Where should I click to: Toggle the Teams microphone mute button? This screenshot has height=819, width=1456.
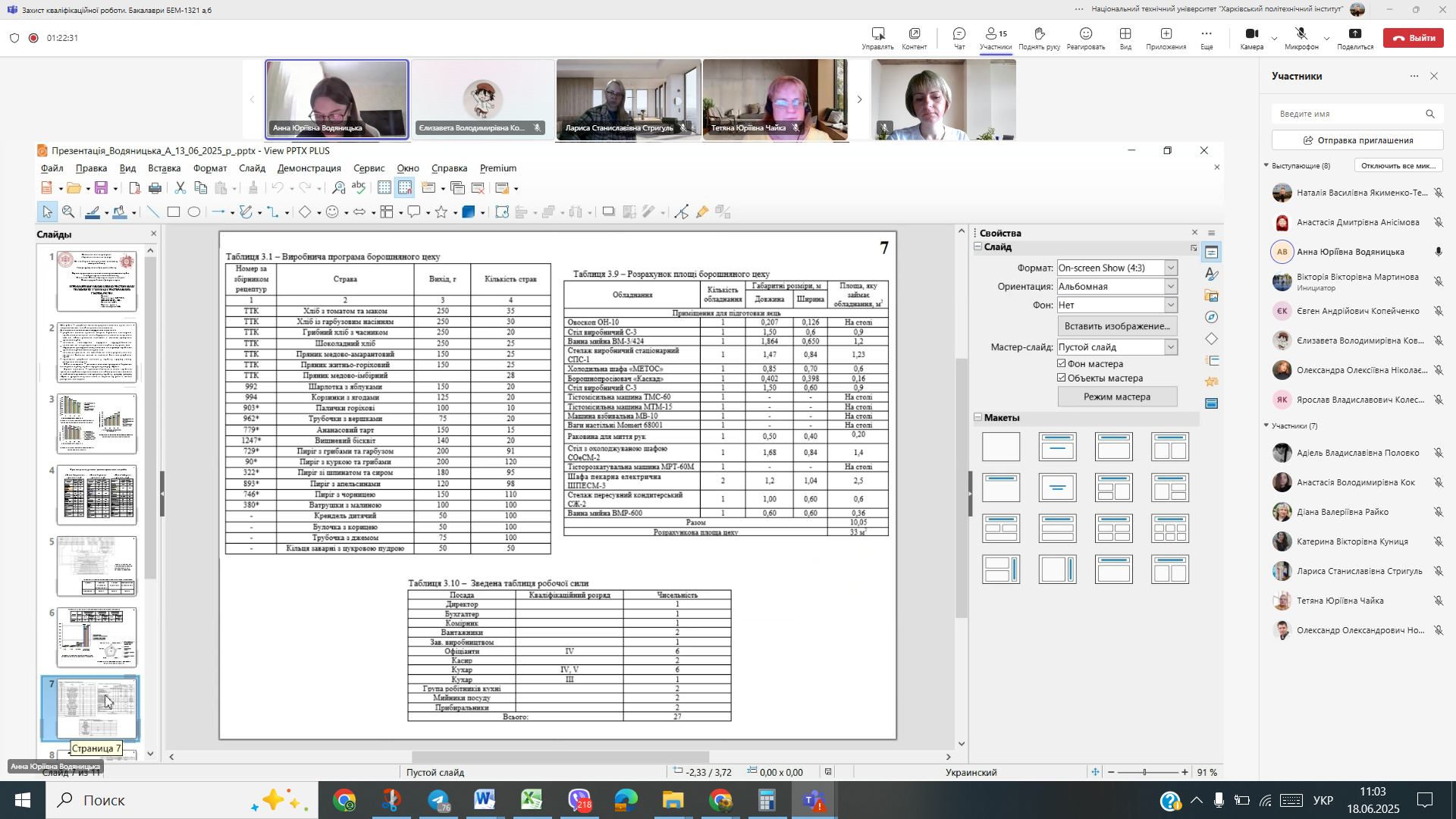[1301, 37]
